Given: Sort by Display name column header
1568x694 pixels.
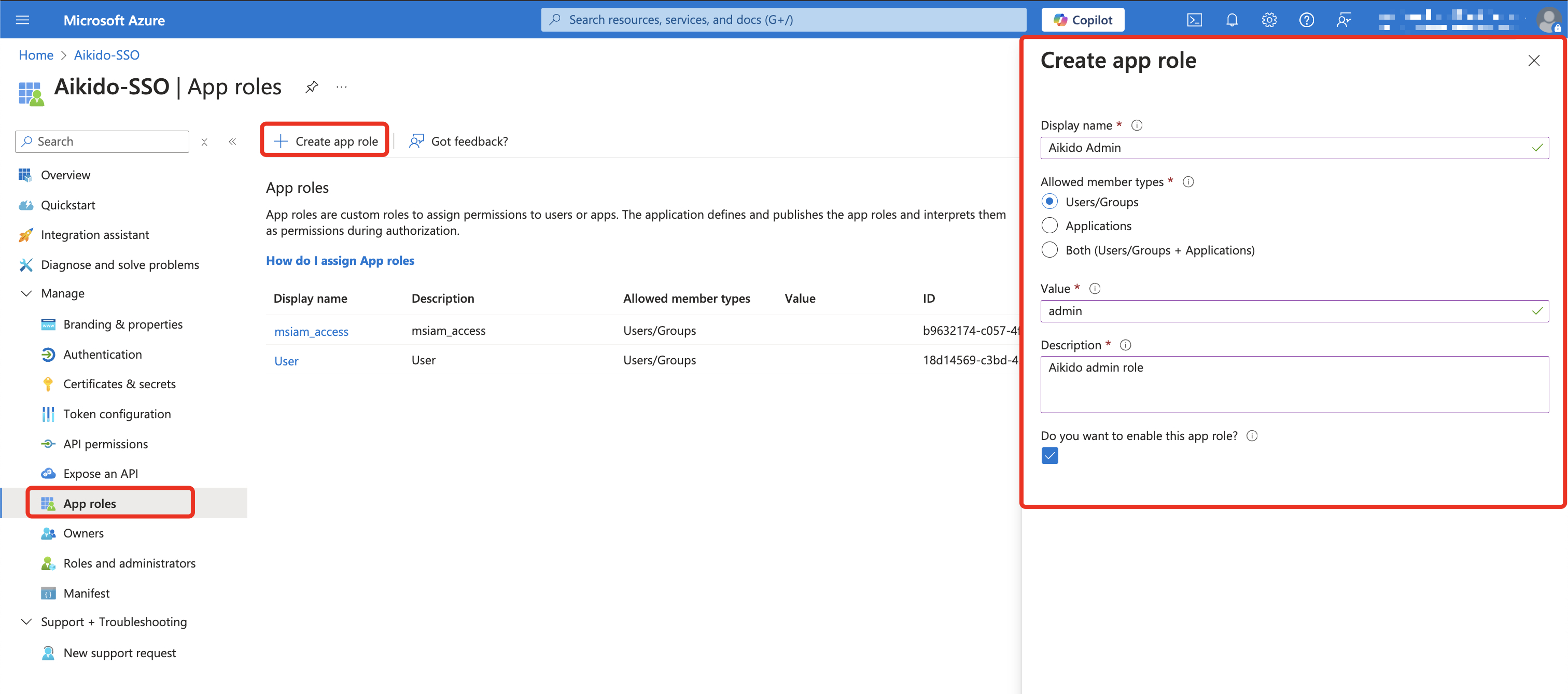Looking at the screenshot, I should point(311,299).
